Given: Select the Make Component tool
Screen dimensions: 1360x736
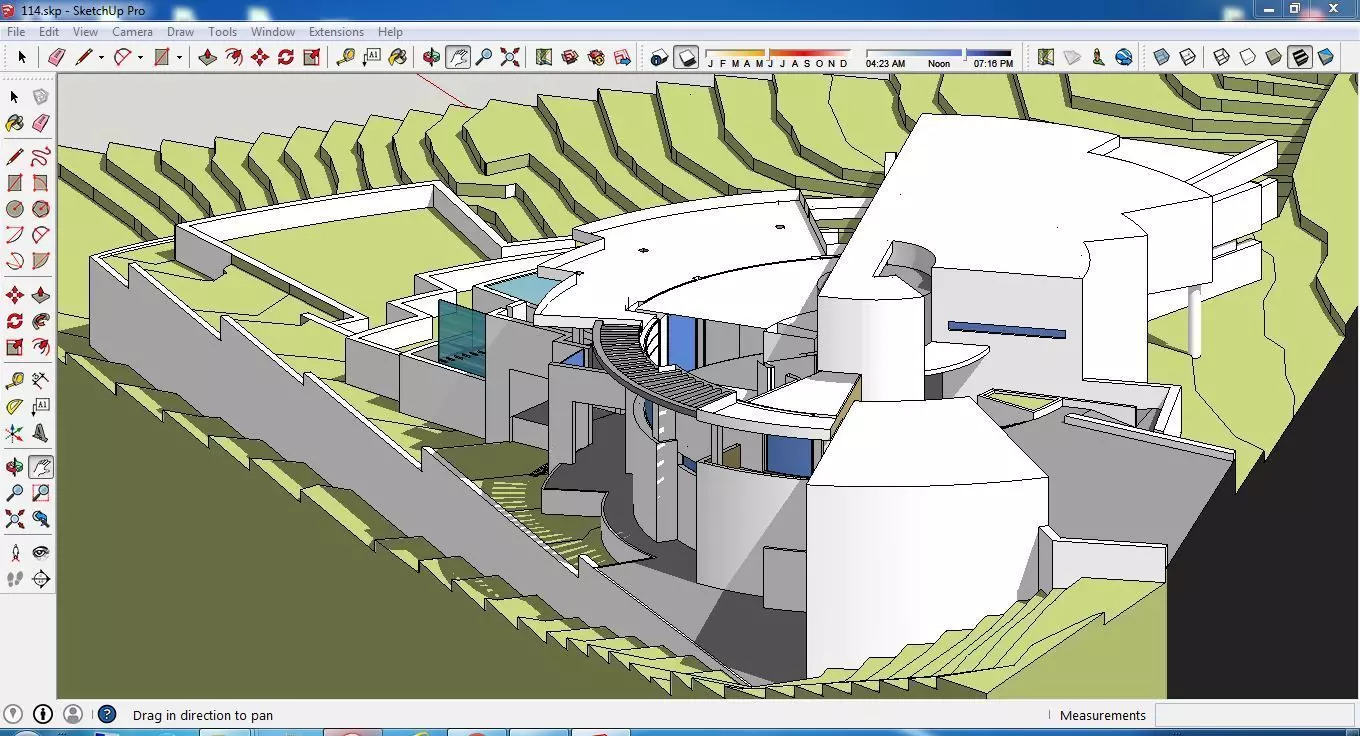Looking at the screenshot, I should (40, 97).
